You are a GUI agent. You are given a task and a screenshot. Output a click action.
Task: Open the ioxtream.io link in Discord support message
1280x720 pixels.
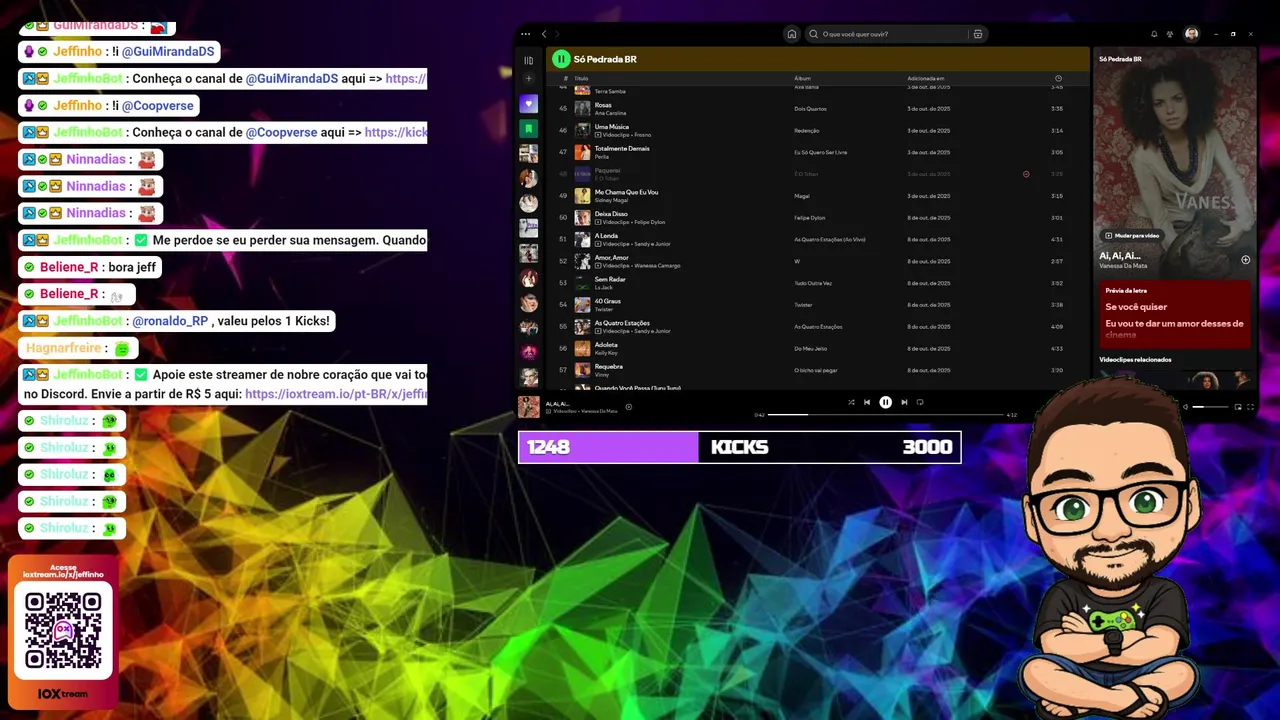click(336, 394)
